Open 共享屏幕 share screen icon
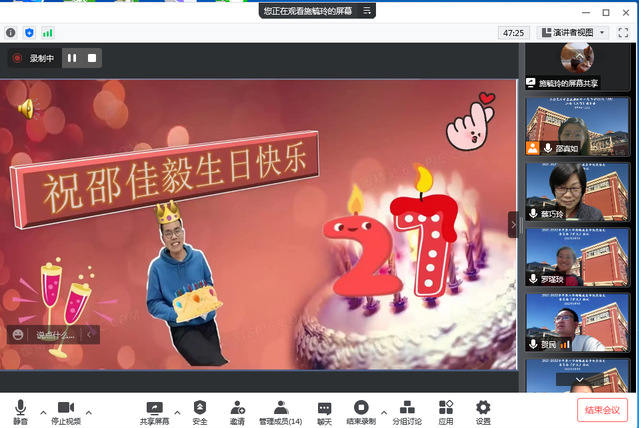The image size is (639, 428). coord(154,410)
